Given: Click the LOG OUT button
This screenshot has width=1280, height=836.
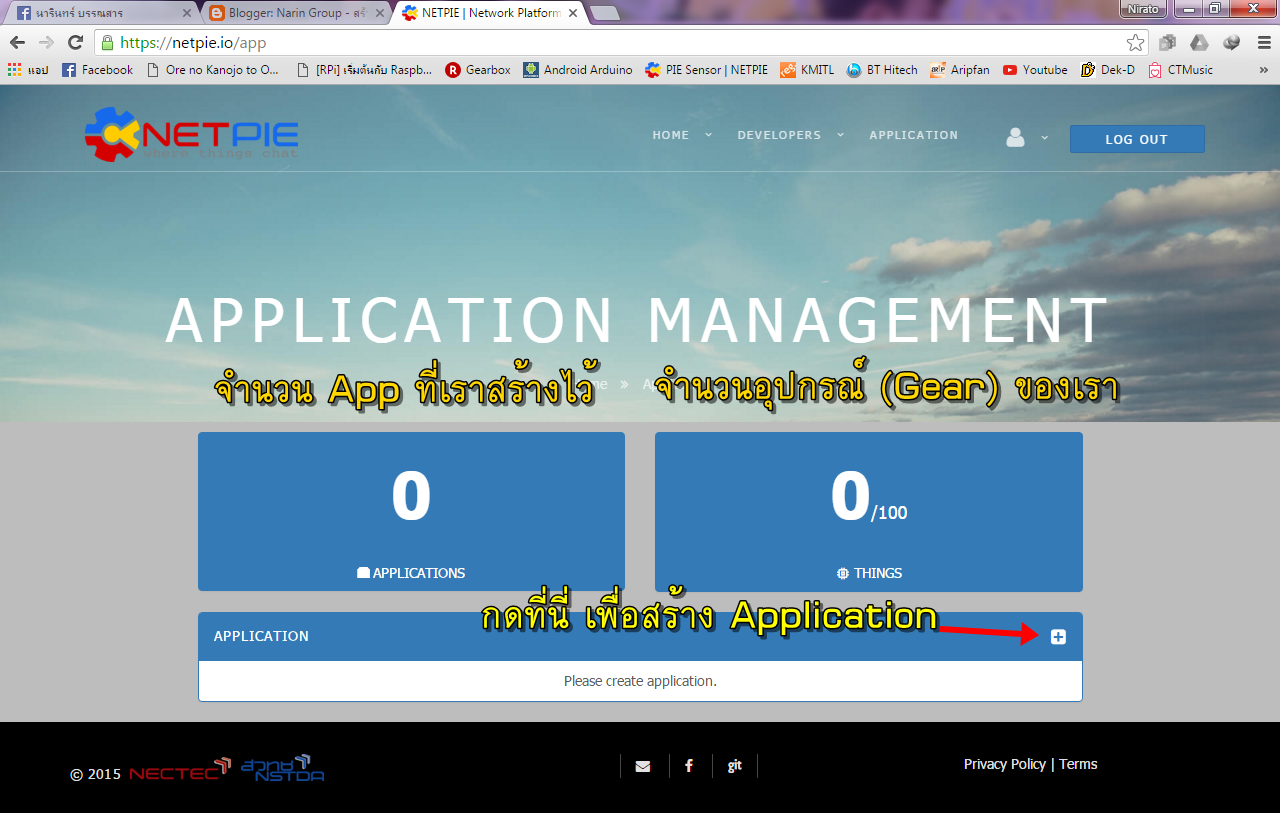Looking at the screenshot, I should point(1137,139).
